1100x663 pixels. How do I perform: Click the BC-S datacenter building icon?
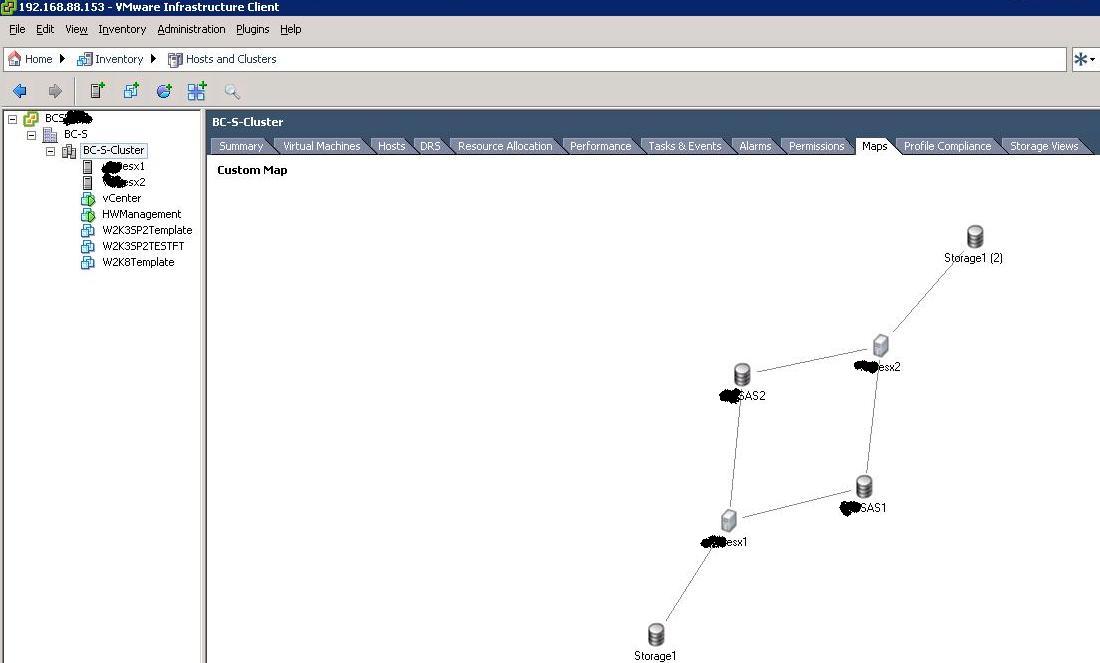(x=50, y=134)
